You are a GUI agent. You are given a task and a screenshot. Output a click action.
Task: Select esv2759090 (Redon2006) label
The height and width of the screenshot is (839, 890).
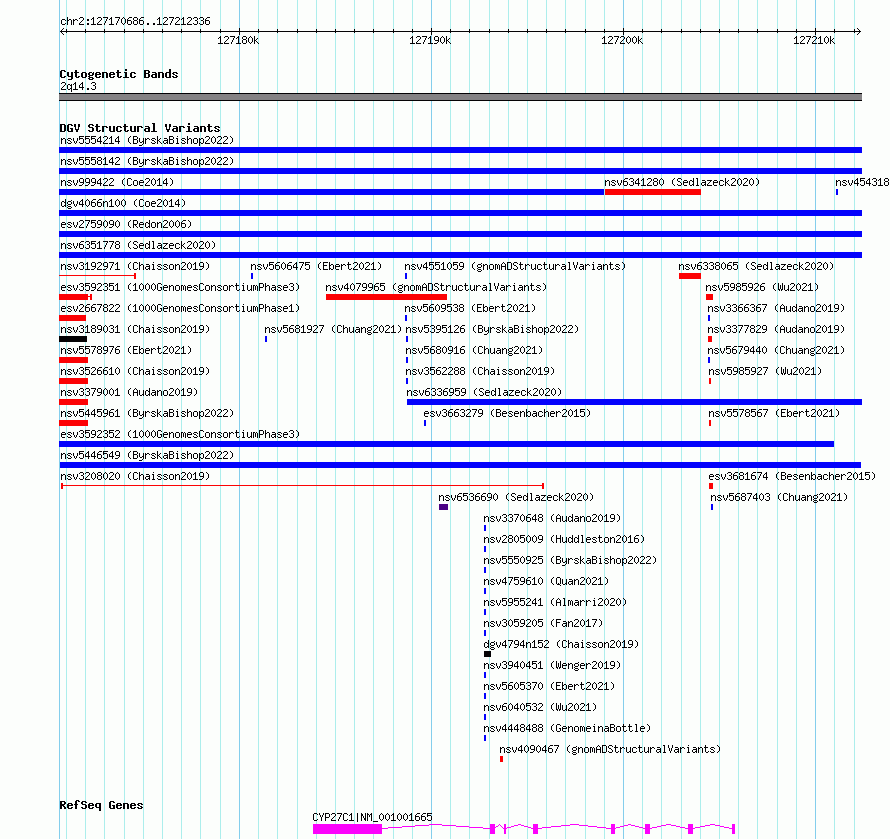tap(126, 224)
